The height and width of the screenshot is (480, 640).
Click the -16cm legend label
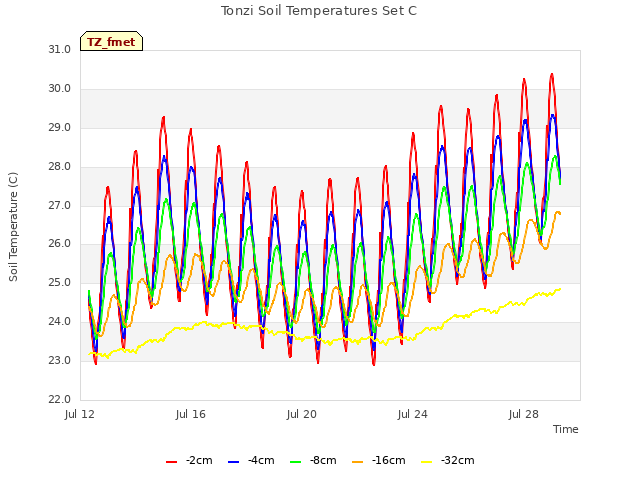coord(389,460)
